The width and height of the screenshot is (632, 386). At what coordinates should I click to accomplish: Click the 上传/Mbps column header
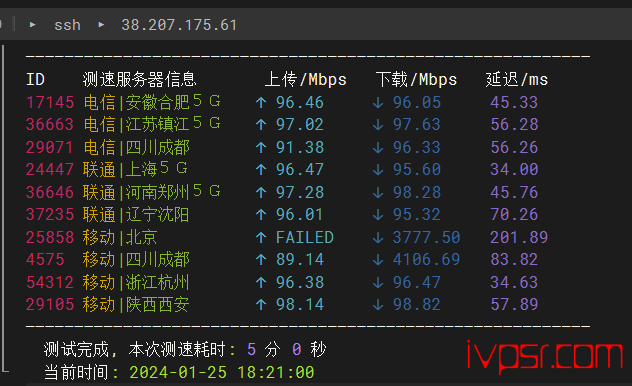click(x=306, y=79)
